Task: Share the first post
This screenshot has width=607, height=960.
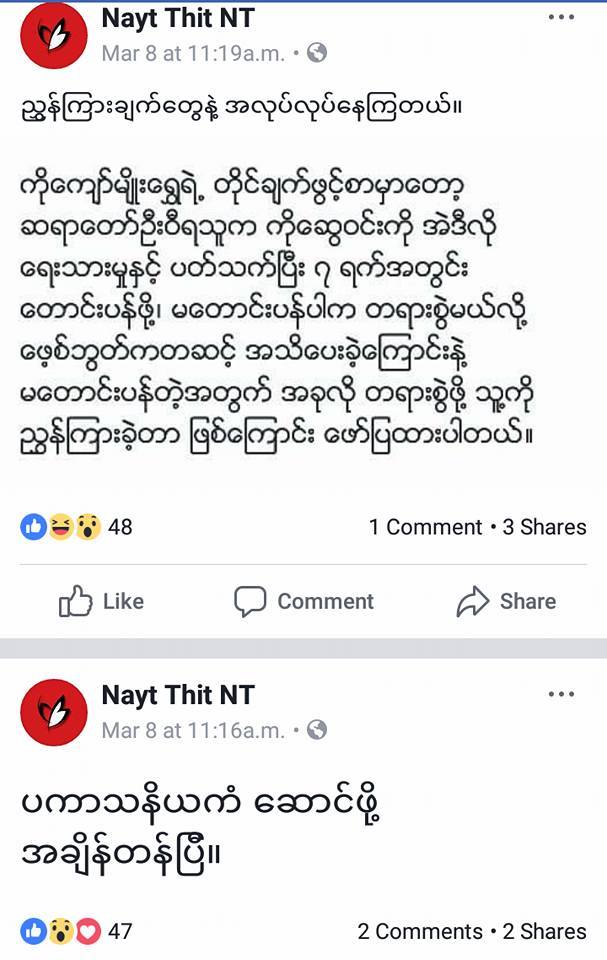Action: pyautogui.click(x=507, y=601)
